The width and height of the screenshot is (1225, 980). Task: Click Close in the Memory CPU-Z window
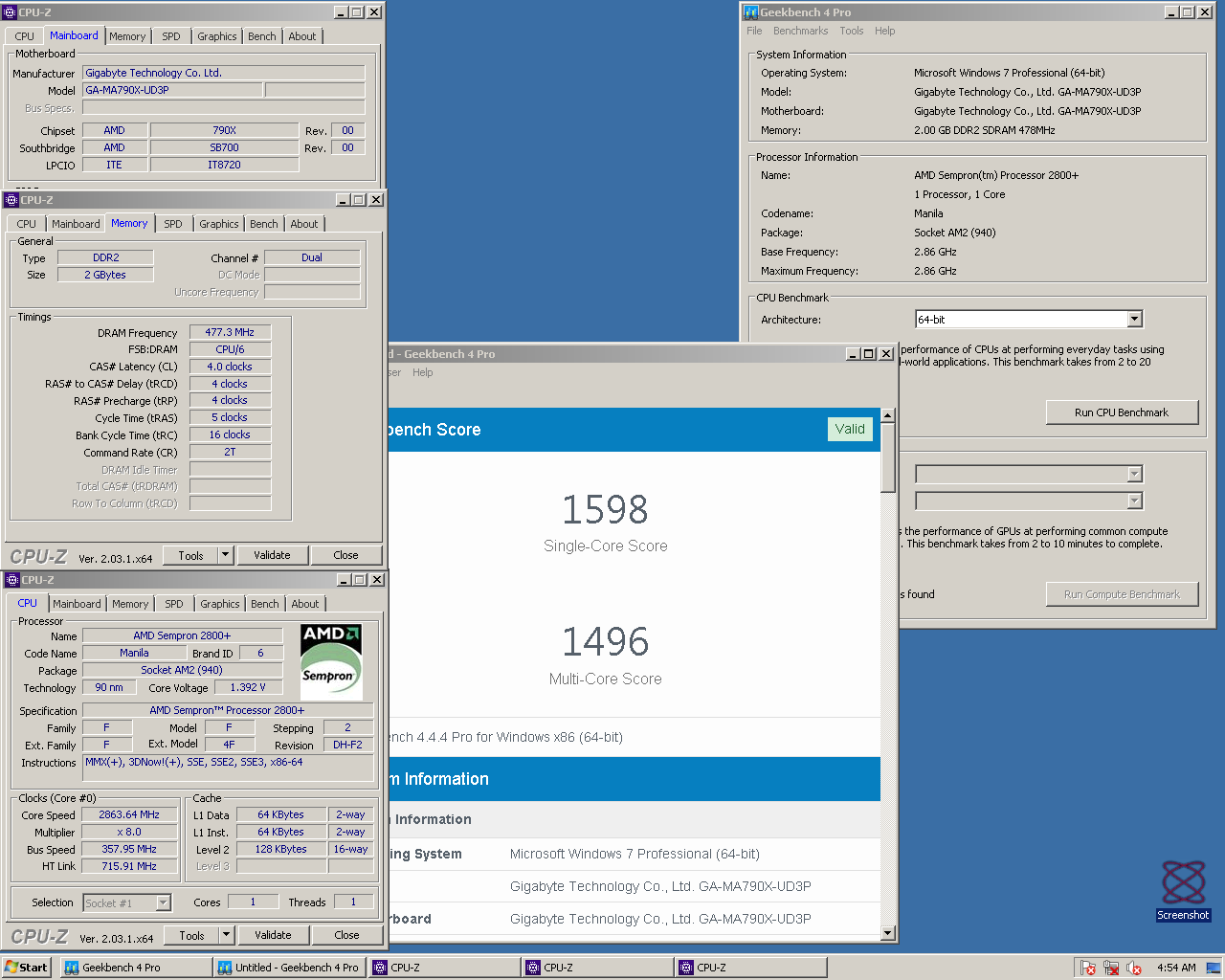pyautogui.click(x=345, y=555)
